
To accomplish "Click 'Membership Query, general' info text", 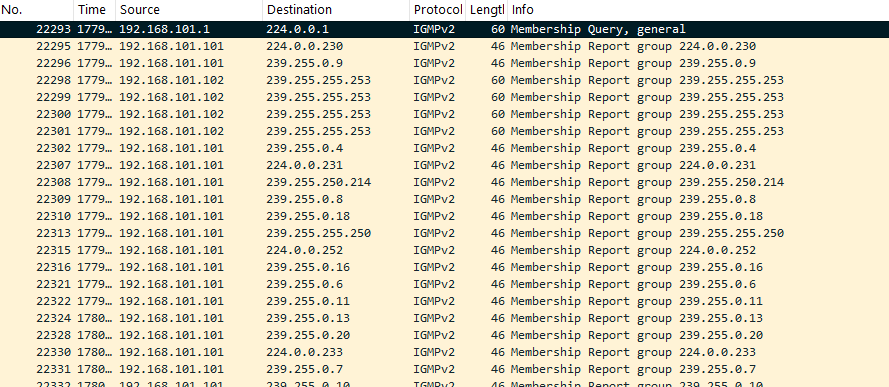I will pos(598,29).
